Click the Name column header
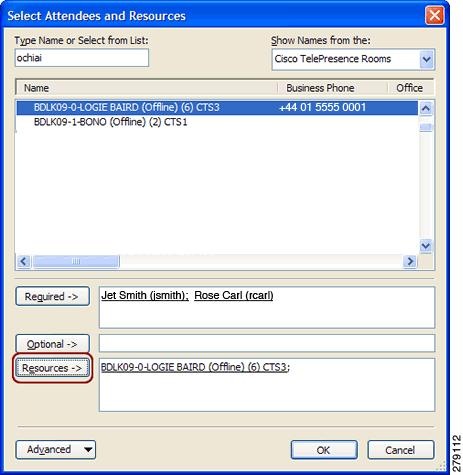463x475 pixels. 146,88
